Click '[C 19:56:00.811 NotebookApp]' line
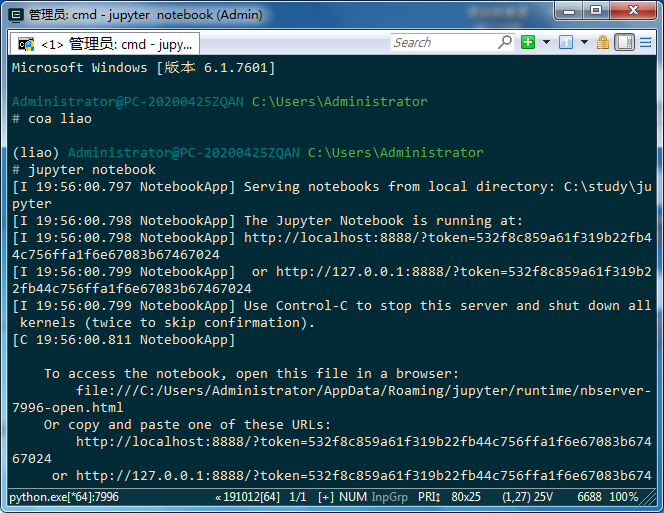Image resolution: width=664 pixels, height=513 pixels. point(124,340)
